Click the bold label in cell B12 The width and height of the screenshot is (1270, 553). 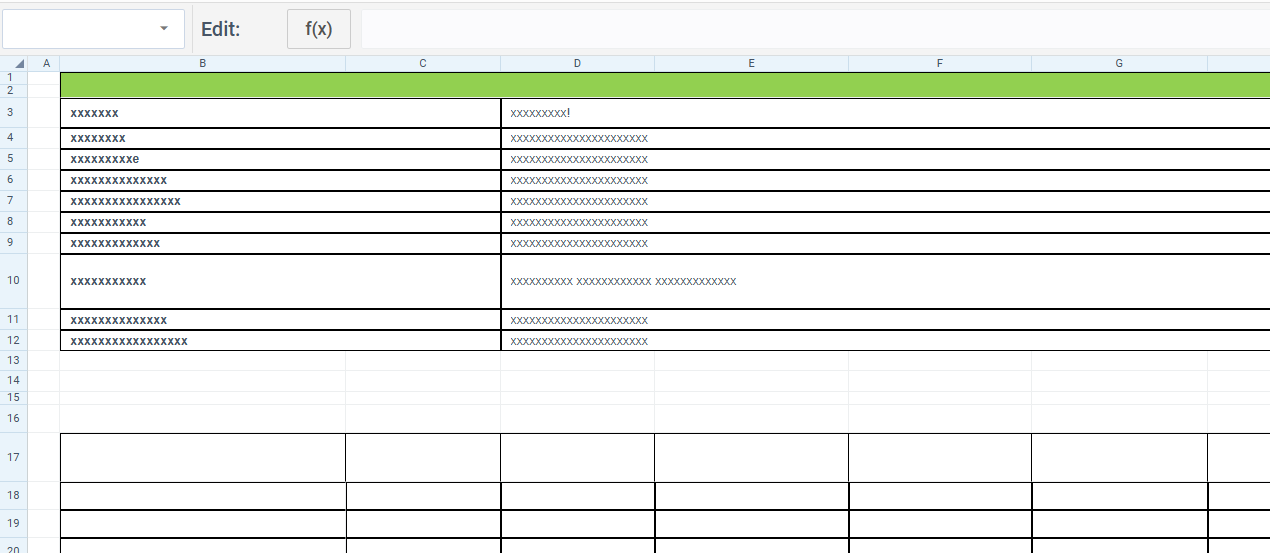[129, 341]
